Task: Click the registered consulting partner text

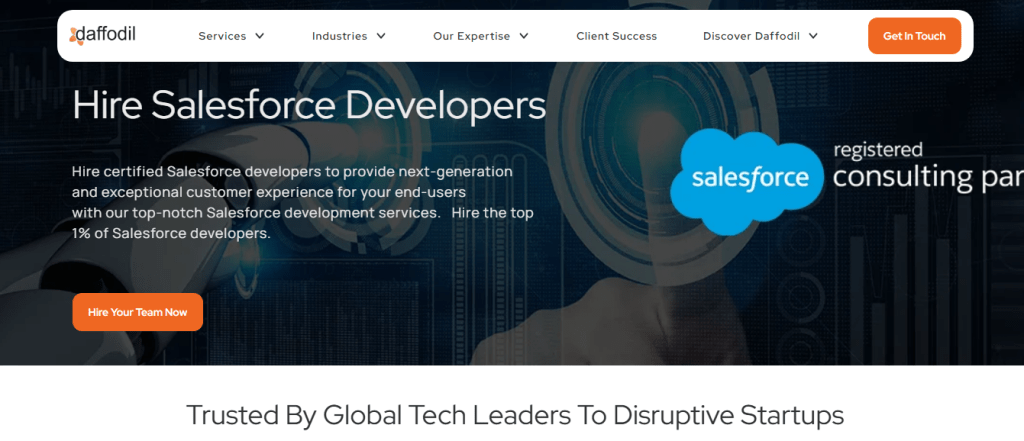Action: click(928, 167)
